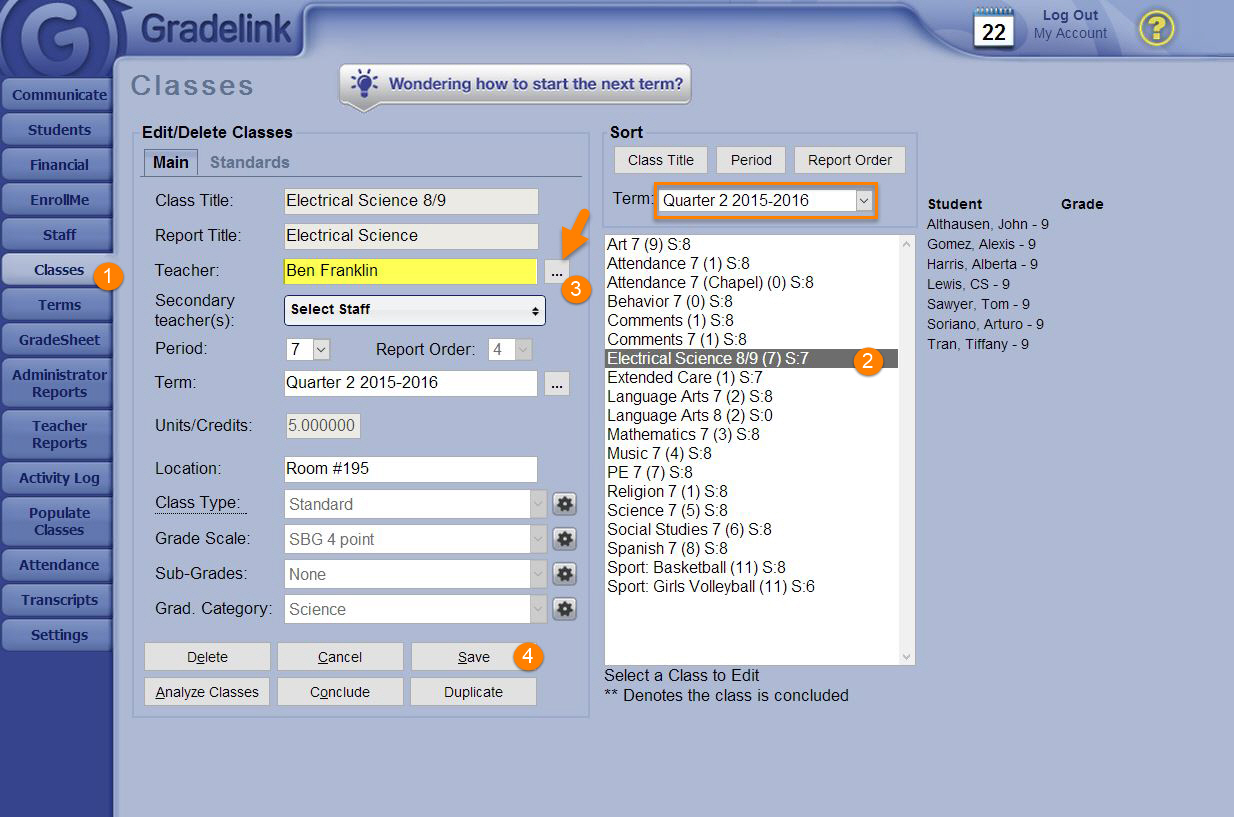
Task: Open My Account link
Action: (x=1070, y=33)
